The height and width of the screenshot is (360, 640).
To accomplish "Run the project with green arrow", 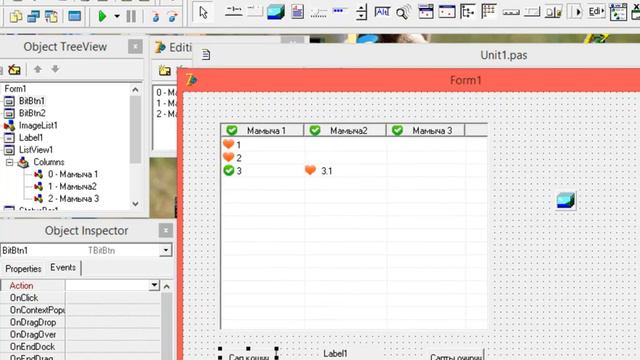I will (x=102, y=17).
